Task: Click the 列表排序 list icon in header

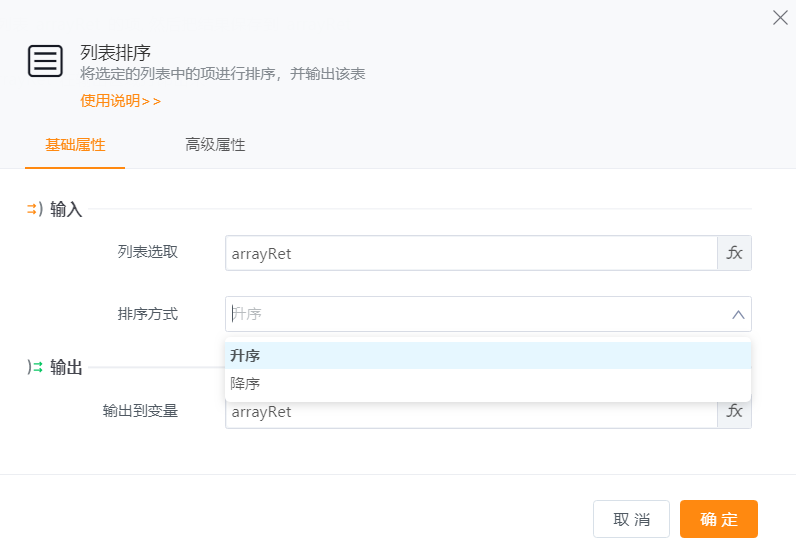Action: click(45, 61)
